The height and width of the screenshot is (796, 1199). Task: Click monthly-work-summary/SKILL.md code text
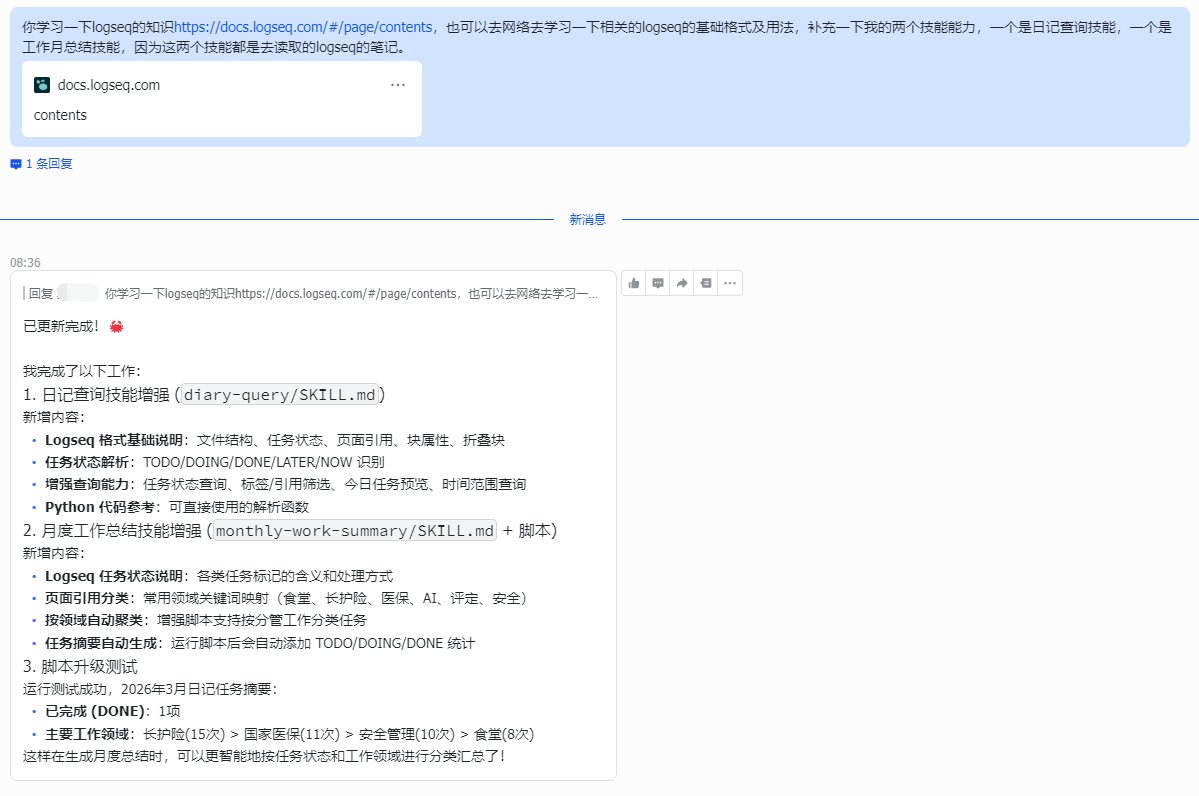coord(355,531)
